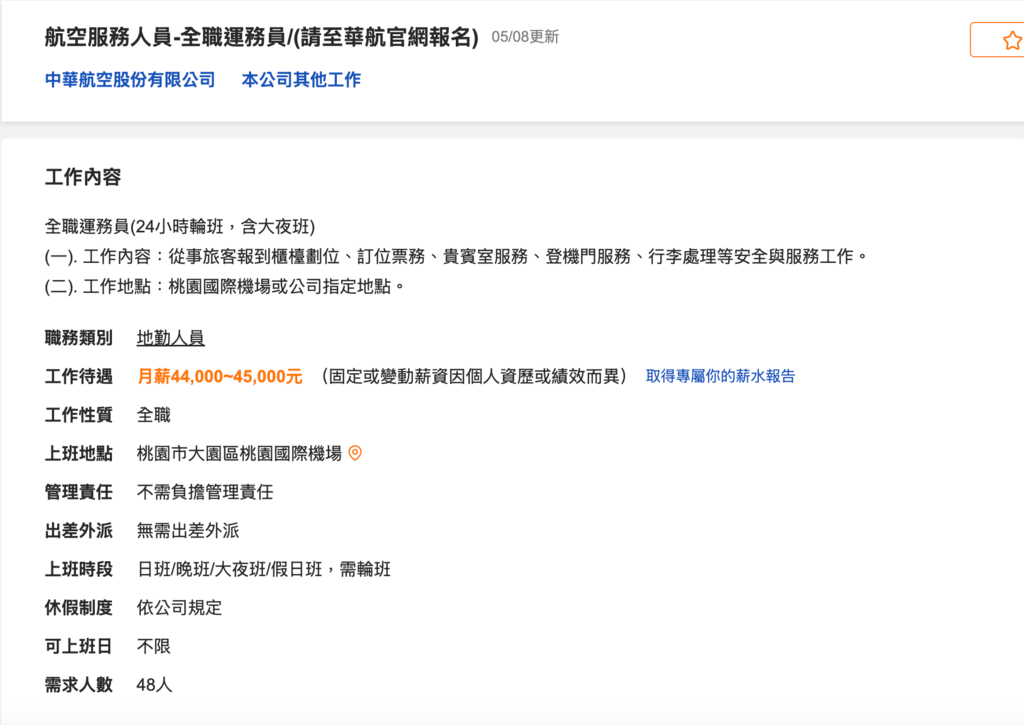
Task: Click the value 不需負擔管理責任
Action: tap(205, 492)
